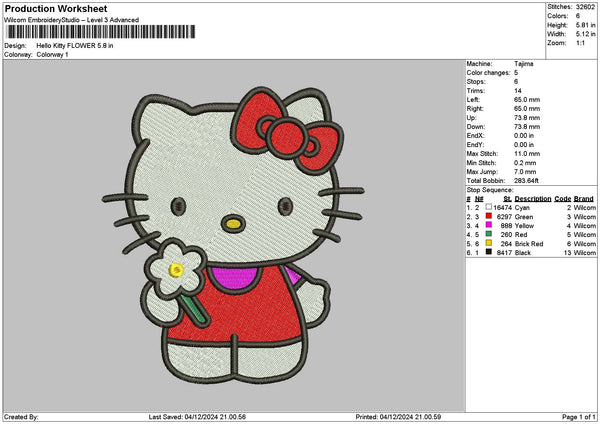
Task: Click the Stitches value '32602'
Action: 585,7
